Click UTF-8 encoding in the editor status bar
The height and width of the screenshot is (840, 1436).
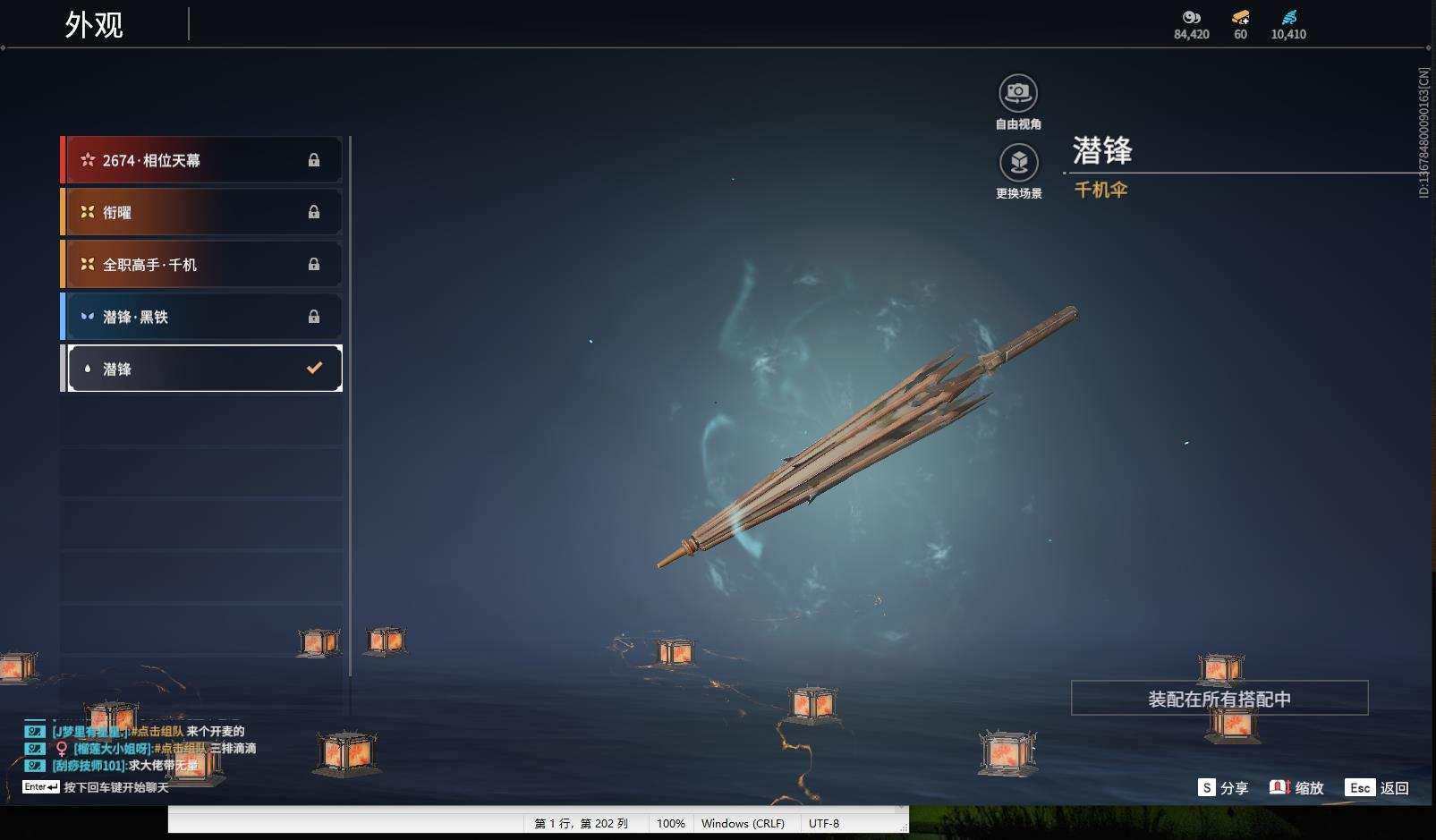(824, 824)
